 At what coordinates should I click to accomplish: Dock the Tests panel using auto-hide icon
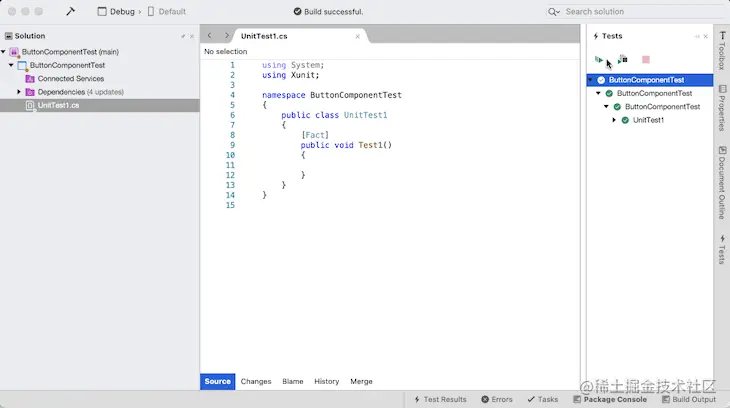pyautogui.click(x=697, y=36)
